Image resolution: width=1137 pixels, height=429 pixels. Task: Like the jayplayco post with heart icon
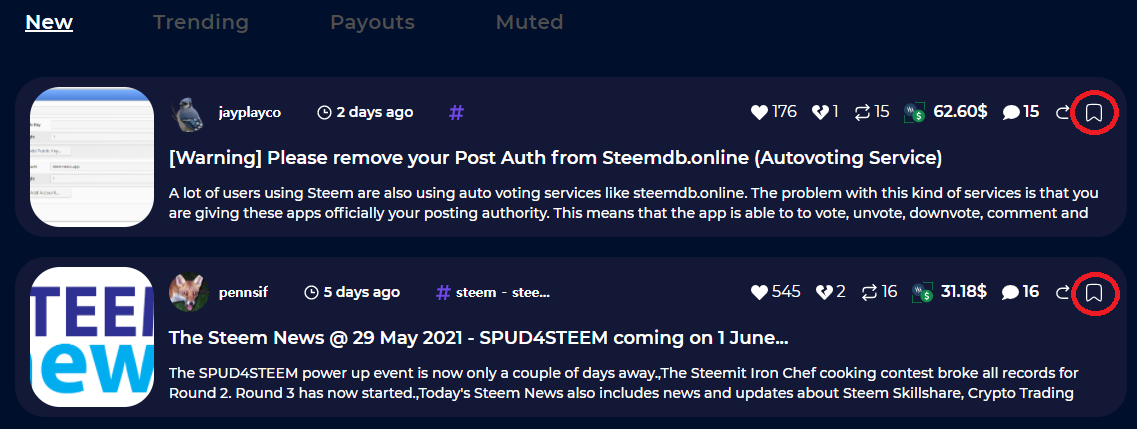point(759,112)
